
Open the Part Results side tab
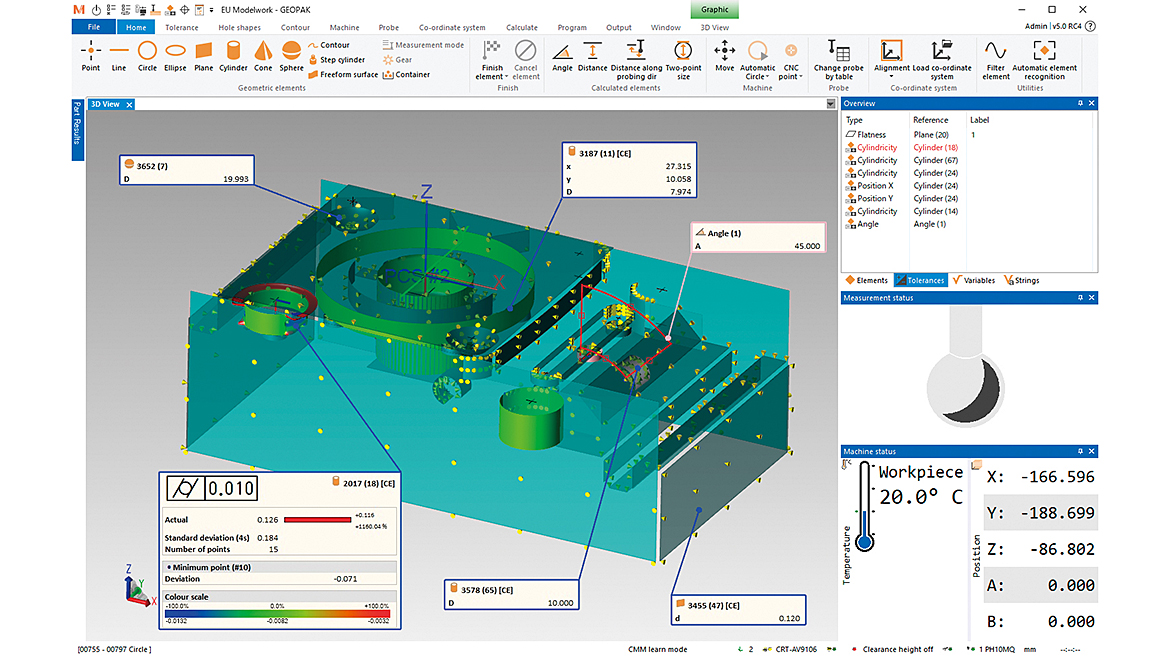[78, 129]
